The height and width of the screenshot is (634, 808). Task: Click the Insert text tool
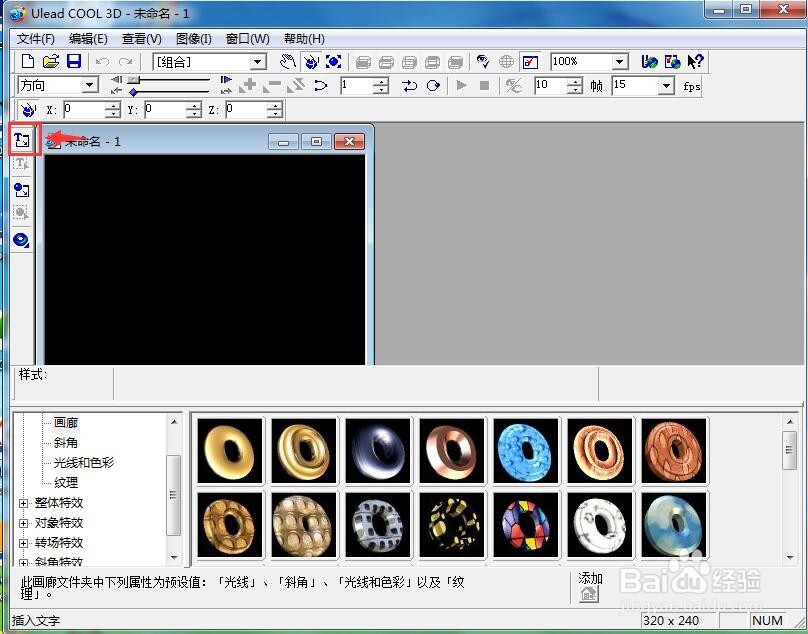click(22, 140)
